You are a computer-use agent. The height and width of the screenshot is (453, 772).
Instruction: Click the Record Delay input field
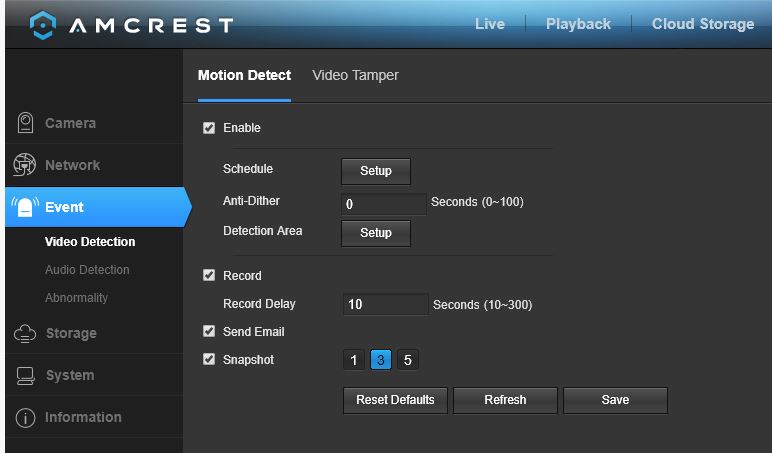386,304
